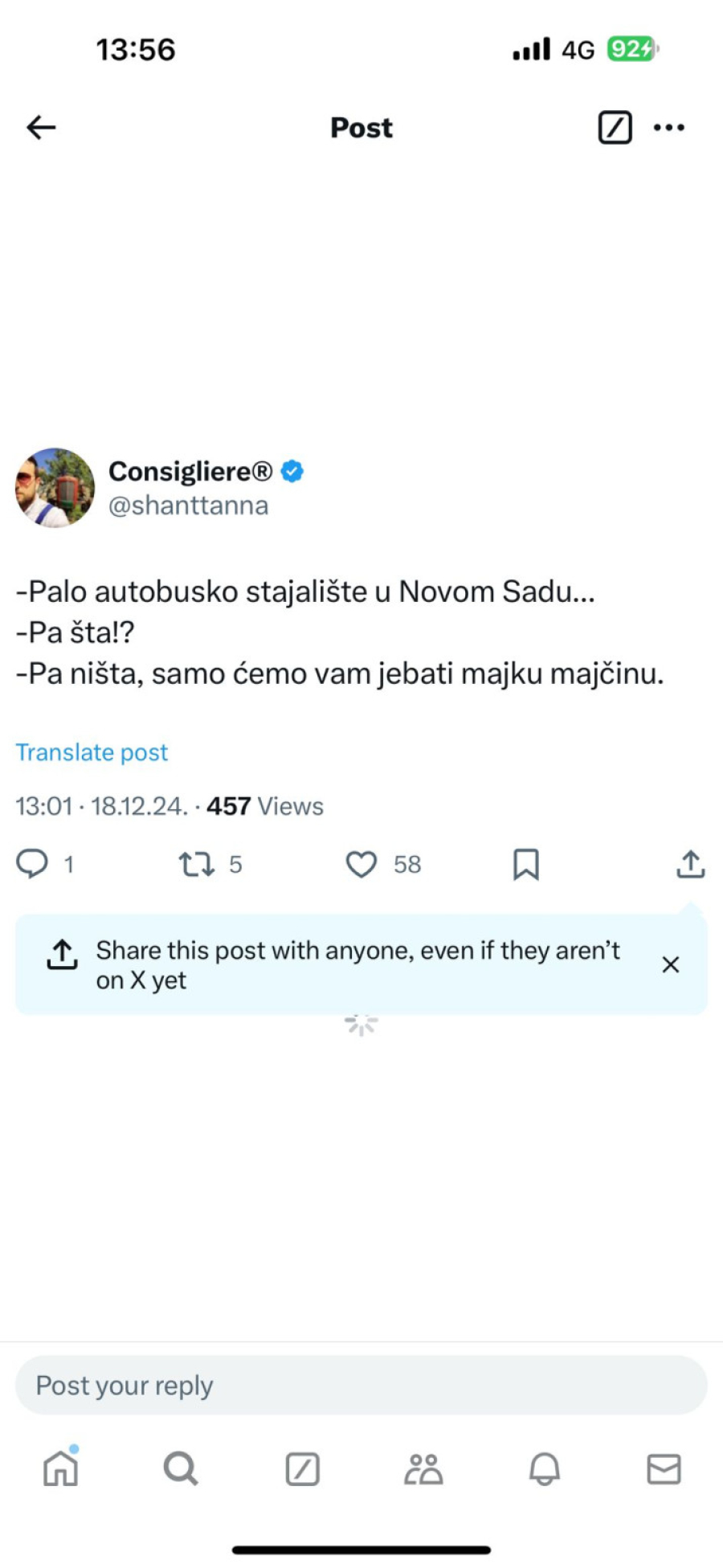
Task: Open the Messages envelope tab
Action: (x=664, y=1469)
